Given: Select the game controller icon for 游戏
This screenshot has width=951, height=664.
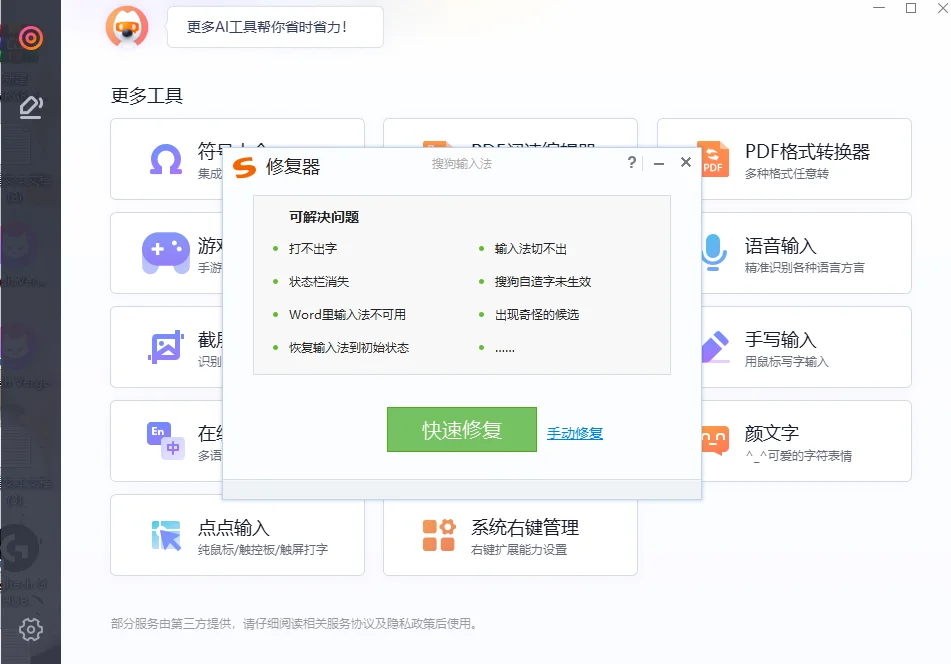Looking at the screenshot, I should (x=167, y=253).
